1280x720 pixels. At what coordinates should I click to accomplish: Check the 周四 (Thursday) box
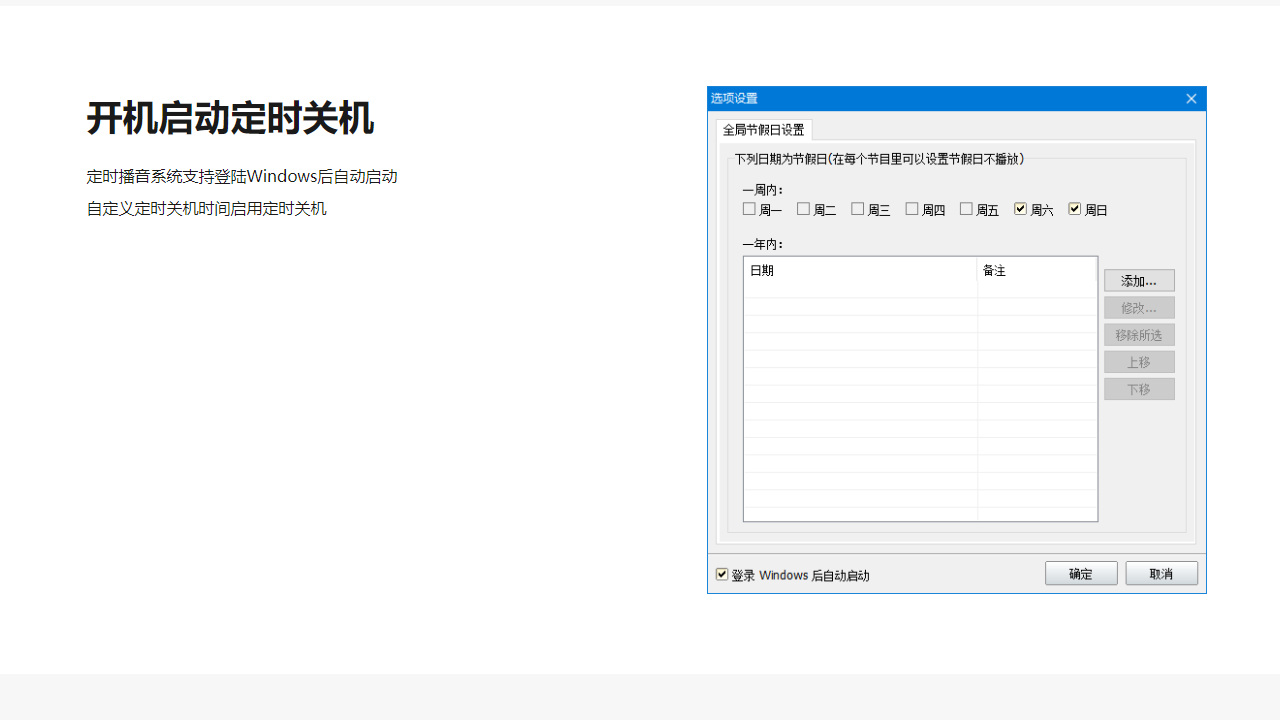pyautogui.click(x=911, y=208)
